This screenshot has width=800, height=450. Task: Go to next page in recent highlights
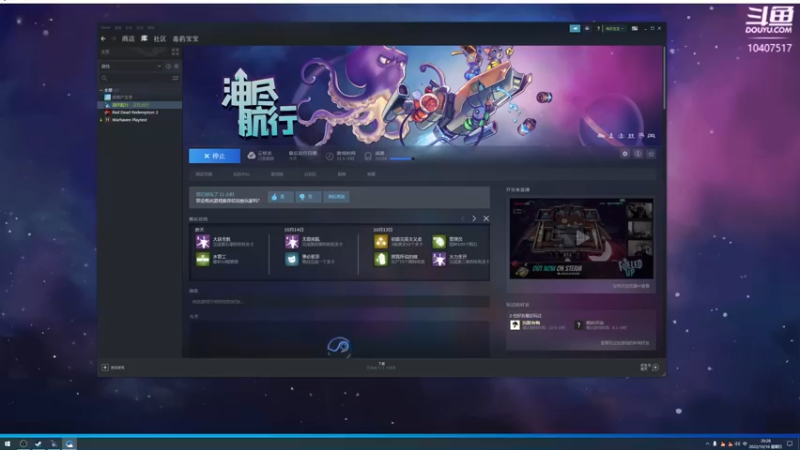pos(474,218)
